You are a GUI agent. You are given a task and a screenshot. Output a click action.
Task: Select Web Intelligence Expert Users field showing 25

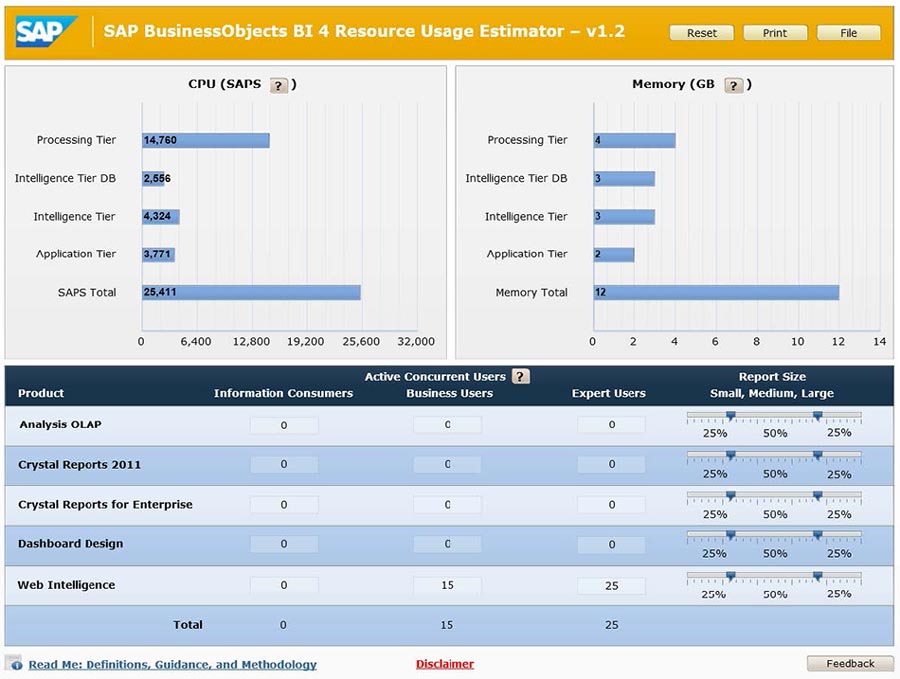coord(611,585)
